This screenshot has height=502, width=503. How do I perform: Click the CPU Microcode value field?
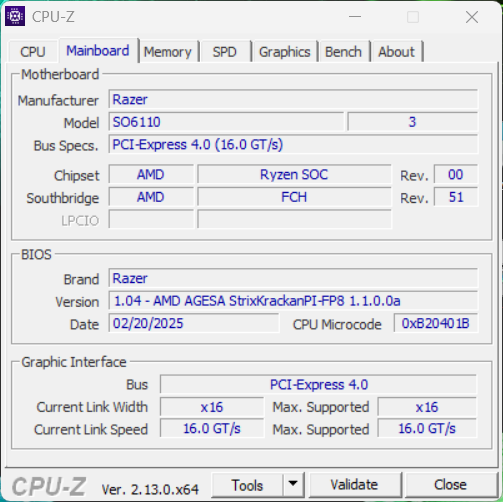point(436,323)
